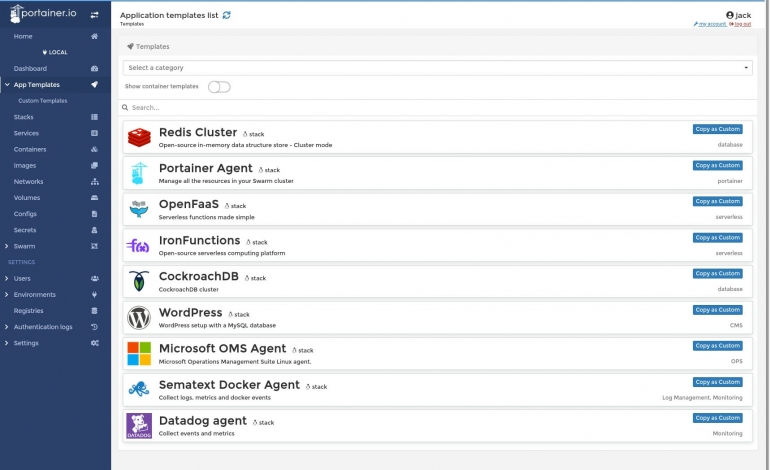Expand the Settings menu chevron
The image size is (770, 470).
[x=6, y=343]
